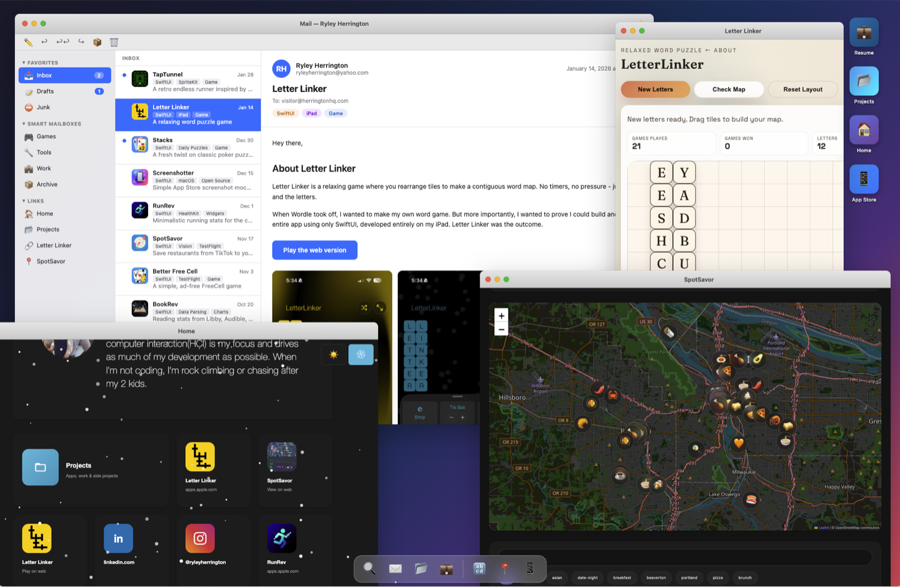
Task: Switch to light theme with the sun toggle
Action: pyautogui.click(x=333, y=354)
